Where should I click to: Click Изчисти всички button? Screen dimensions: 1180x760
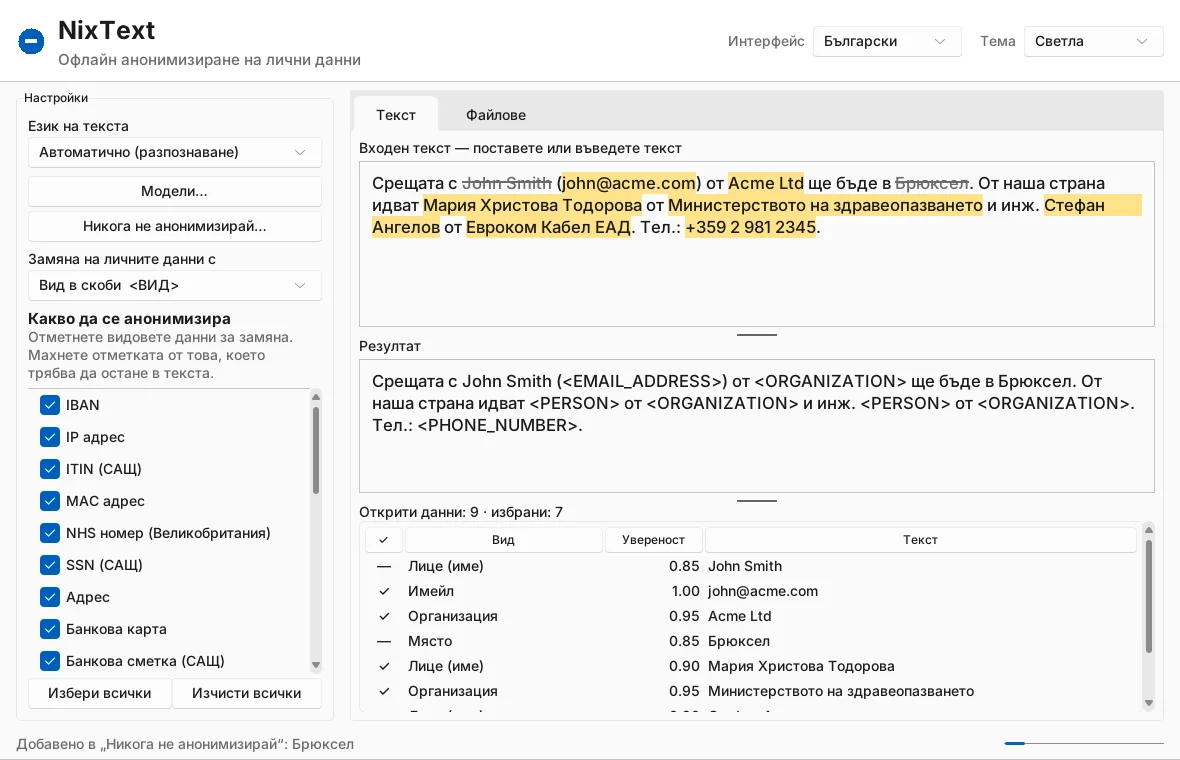click(247, 693)
